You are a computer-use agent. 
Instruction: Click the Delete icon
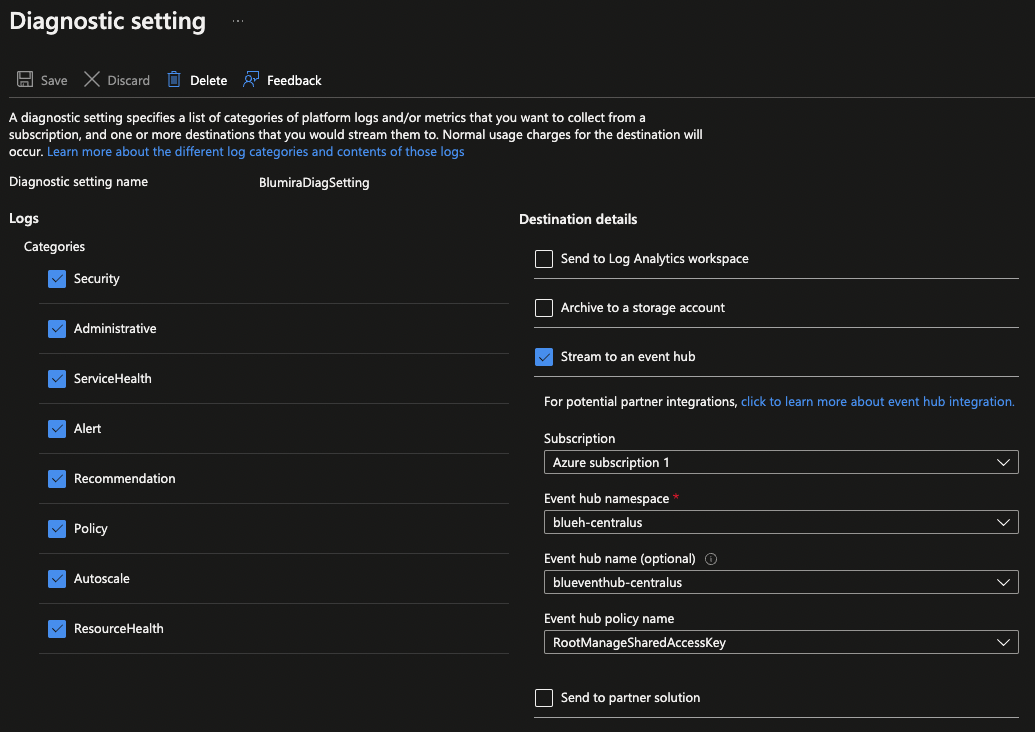[176, 79]
